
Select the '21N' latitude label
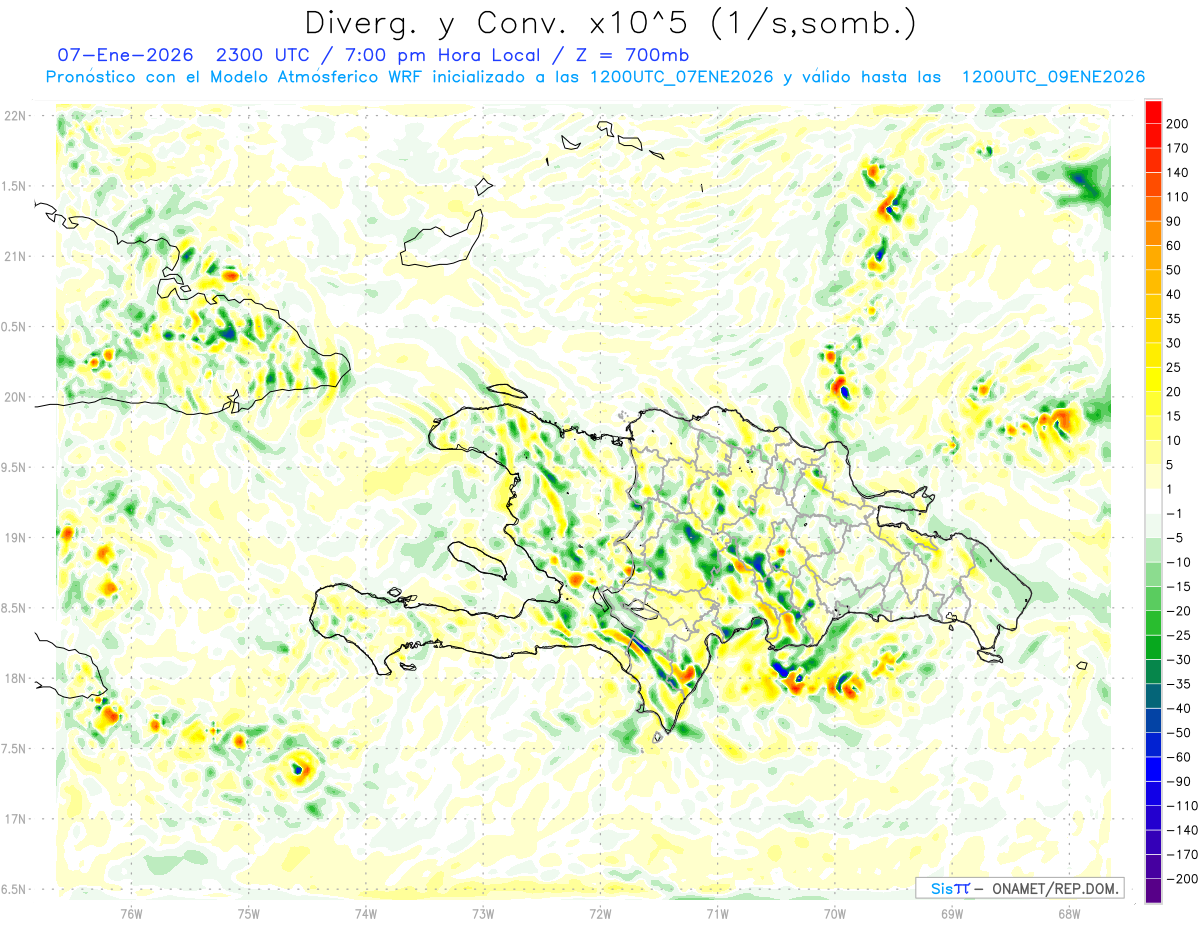coord(13,256)
